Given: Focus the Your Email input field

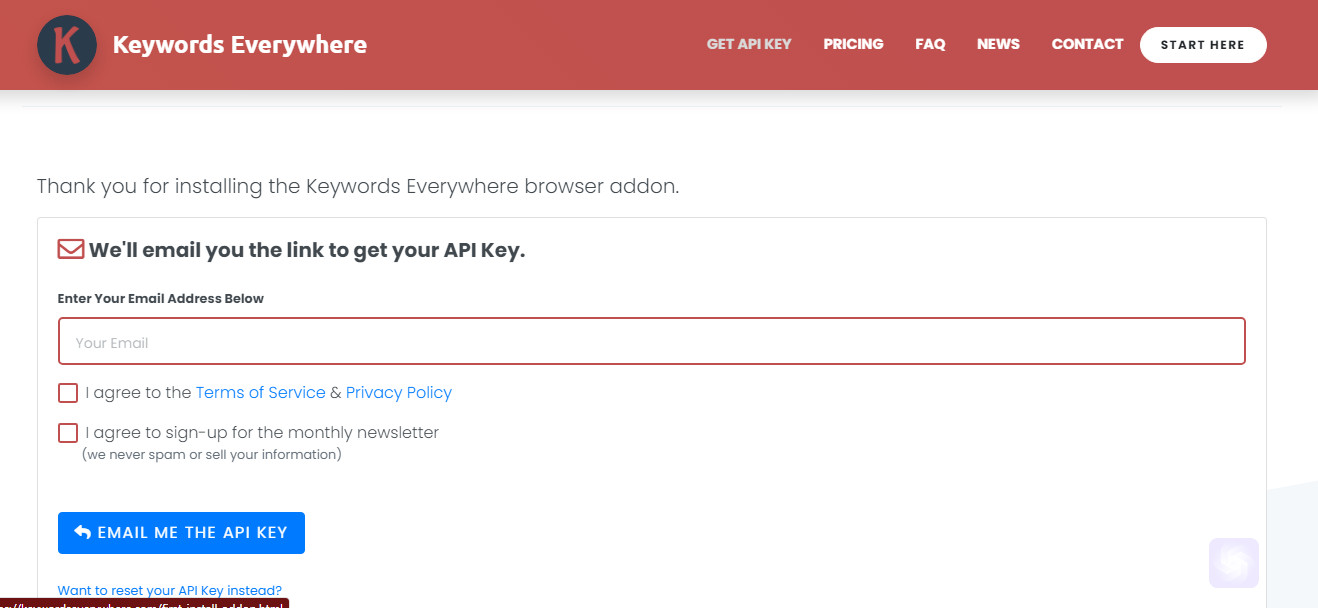Looking at the screenshot, I should pos(652,341).
